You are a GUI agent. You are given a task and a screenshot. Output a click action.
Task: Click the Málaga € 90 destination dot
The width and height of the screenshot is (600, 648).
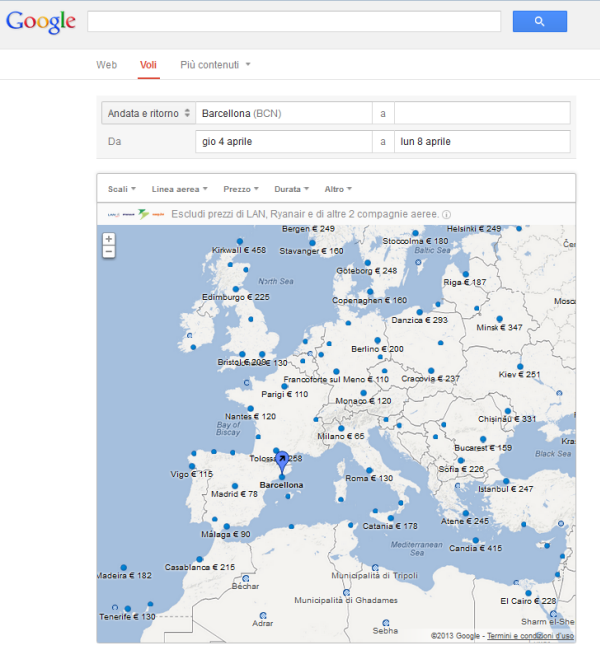point(226,526)
